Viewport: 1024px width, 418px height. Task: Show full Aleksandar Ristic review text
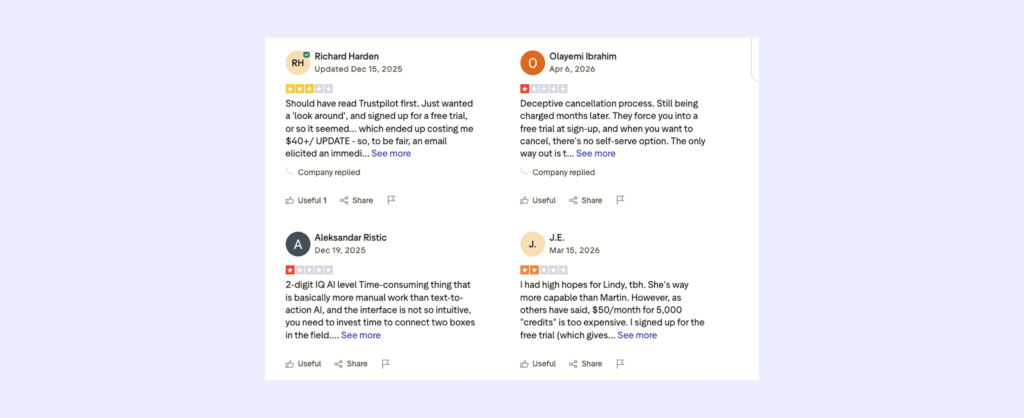(x=361, y=335)
